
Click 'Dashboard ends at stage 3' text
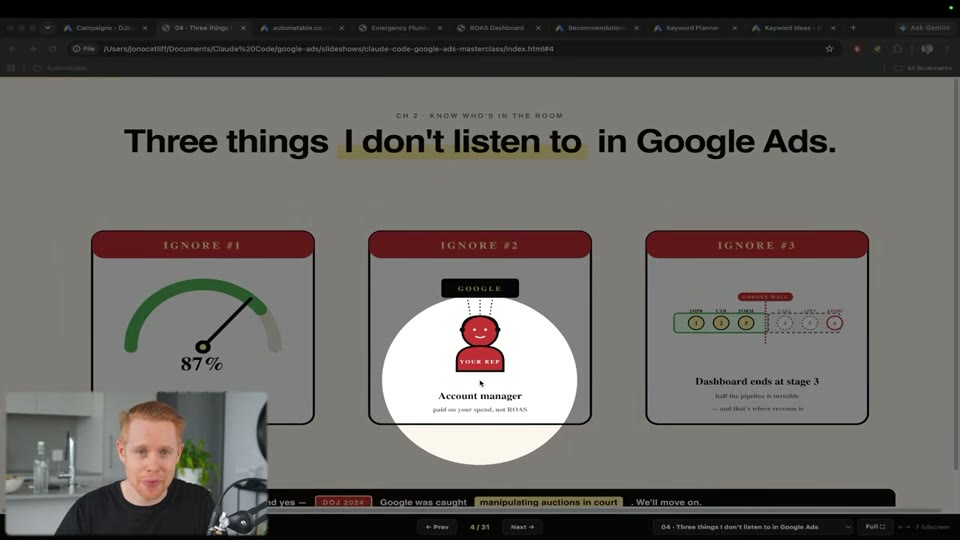point(757,381)
